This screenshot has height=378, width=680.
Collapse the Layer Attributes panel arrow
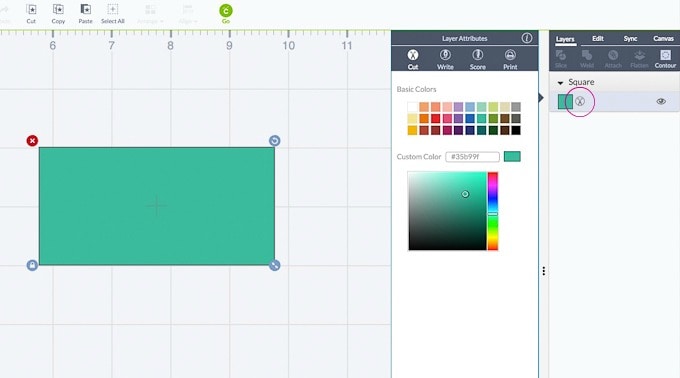coord(541,98)
